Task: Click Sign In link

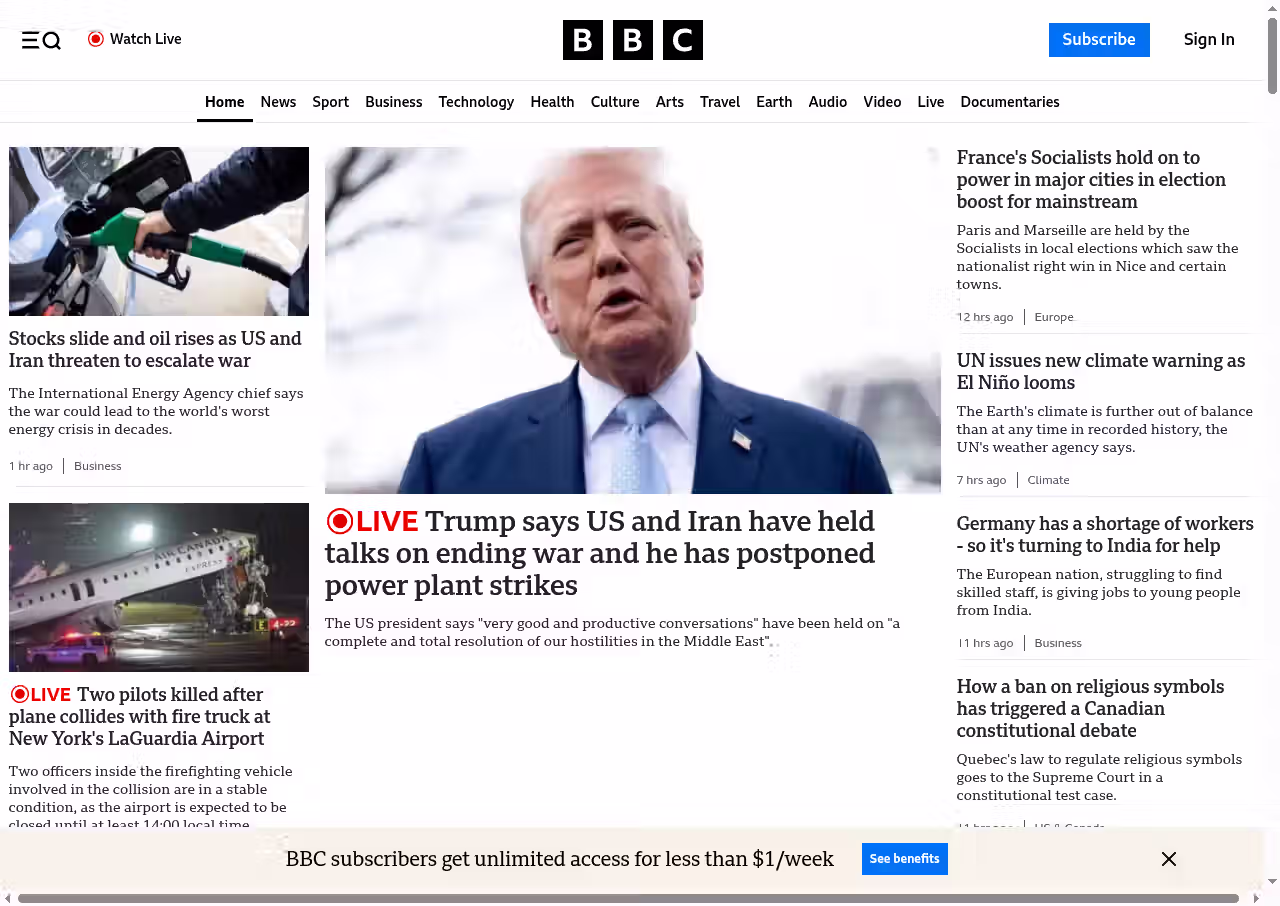Action: point(1208,40)
